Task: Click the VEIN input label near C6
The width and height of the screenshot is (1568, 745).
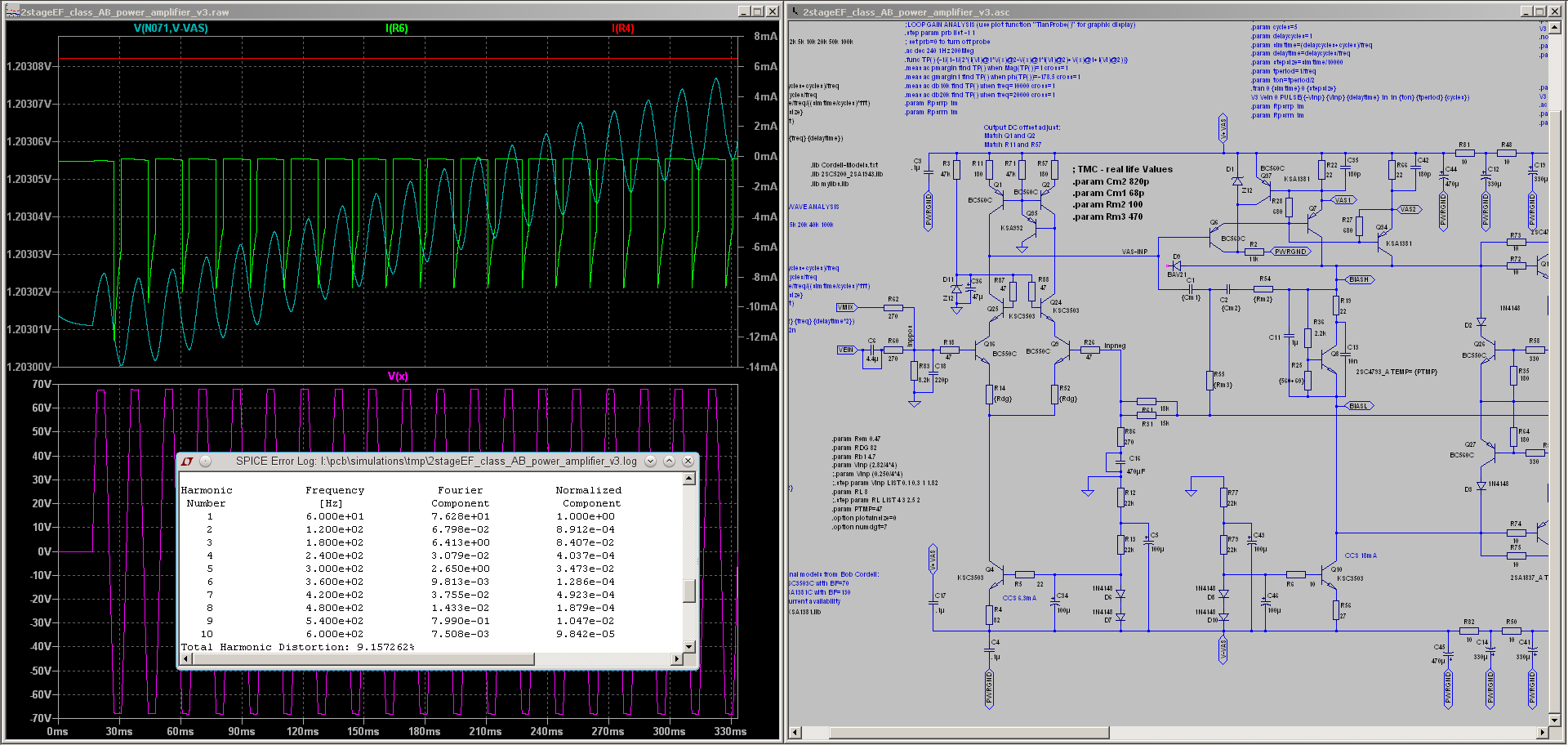Action: pyautogui.click(x=846, y=350)
